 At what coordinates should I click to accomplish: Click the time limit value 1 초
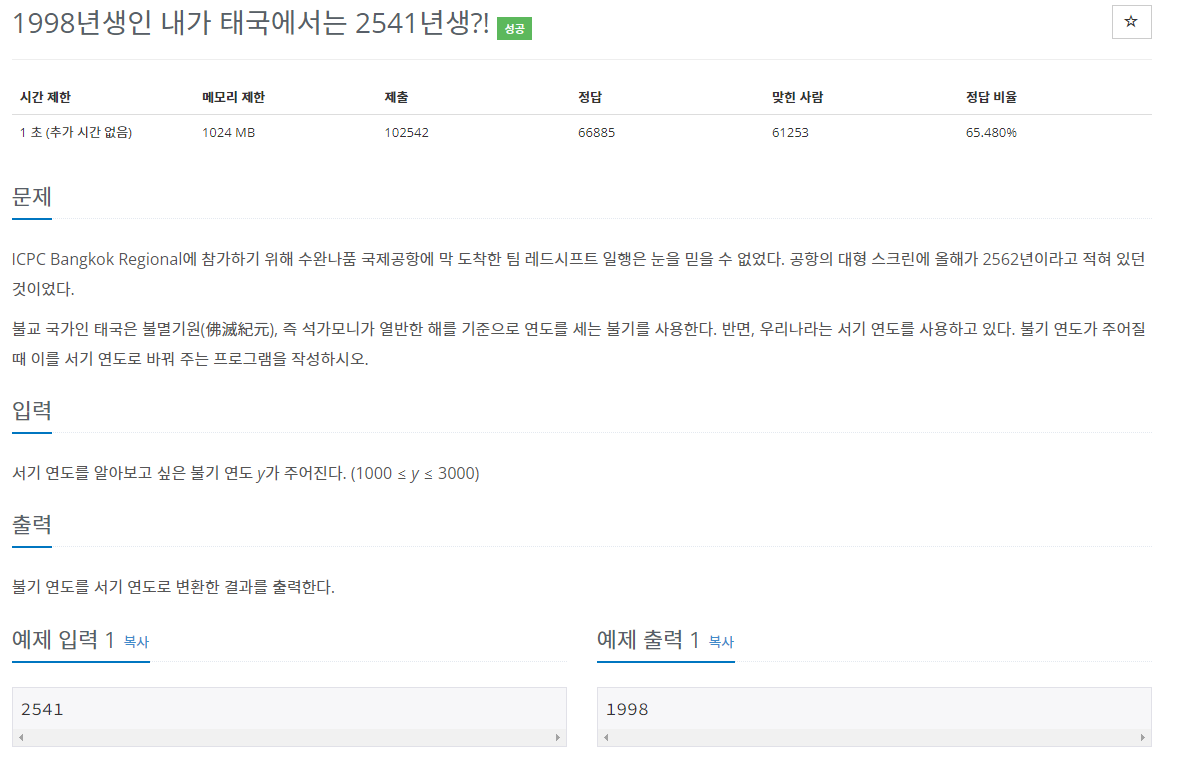(76, 133)
